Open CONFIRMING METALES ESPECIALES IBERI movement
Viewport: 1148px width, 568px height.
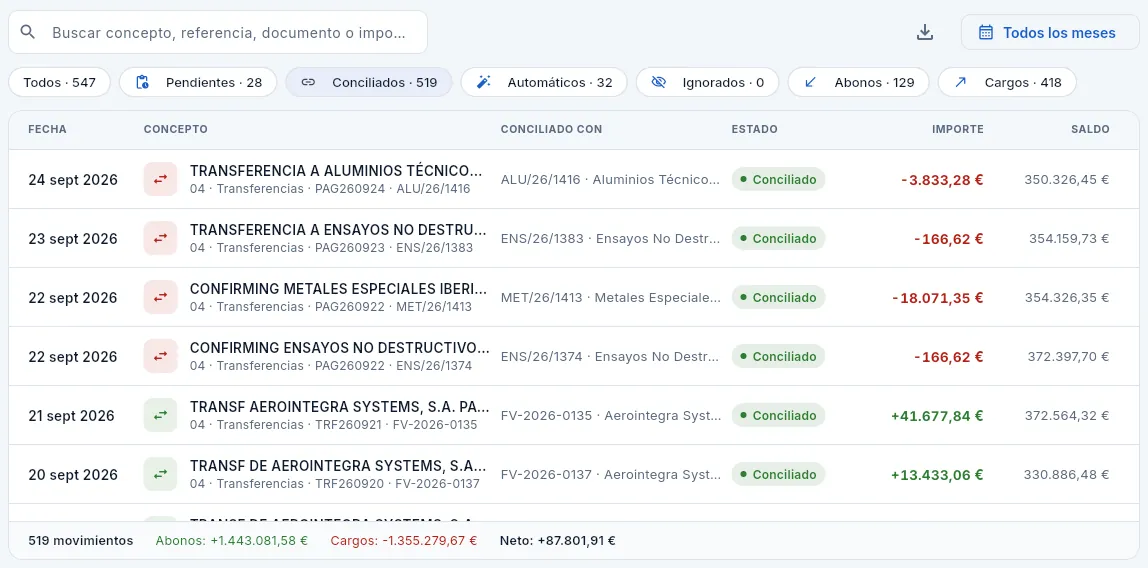(338, 289)
